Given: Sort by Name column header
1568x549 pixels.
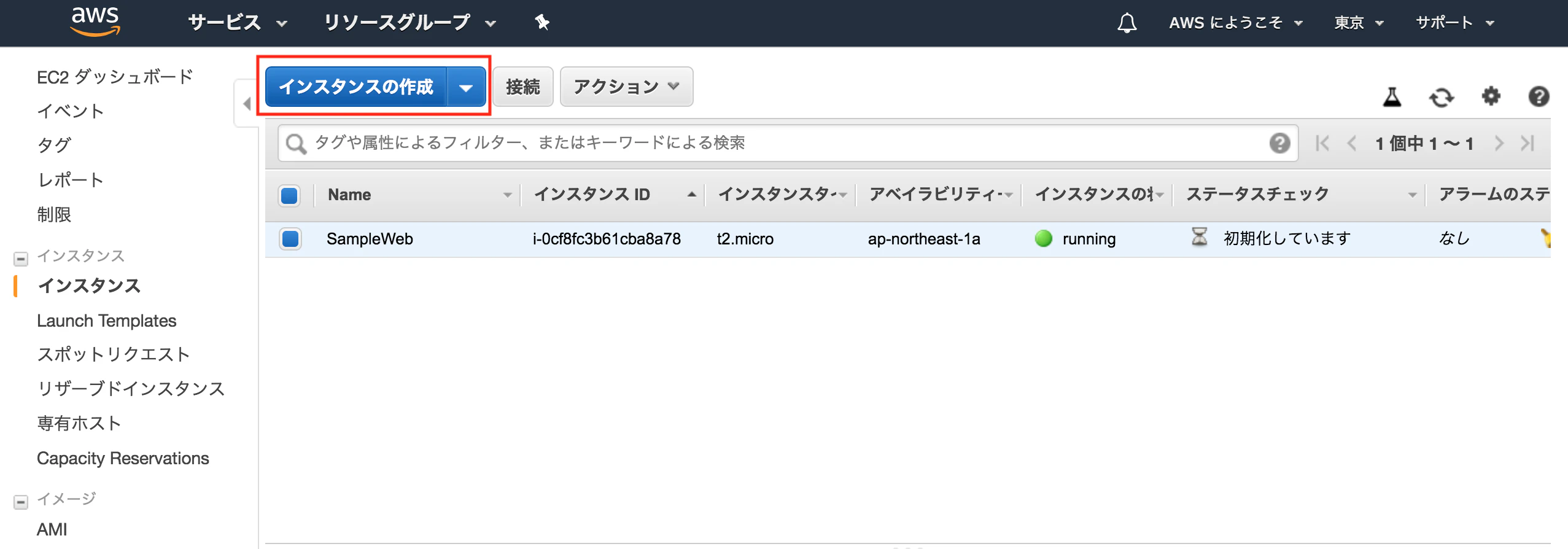Looking at the screenshot, I should (x=349, y=195).
